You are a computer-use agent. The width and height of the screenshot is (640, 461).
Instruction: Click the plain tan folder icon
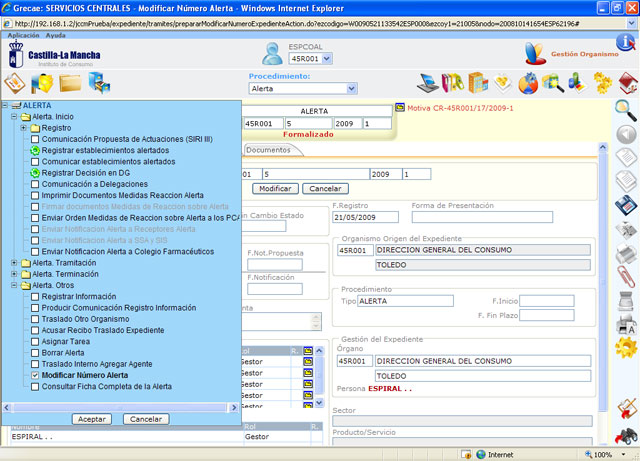pyautogui.click(x=70, y=83)
